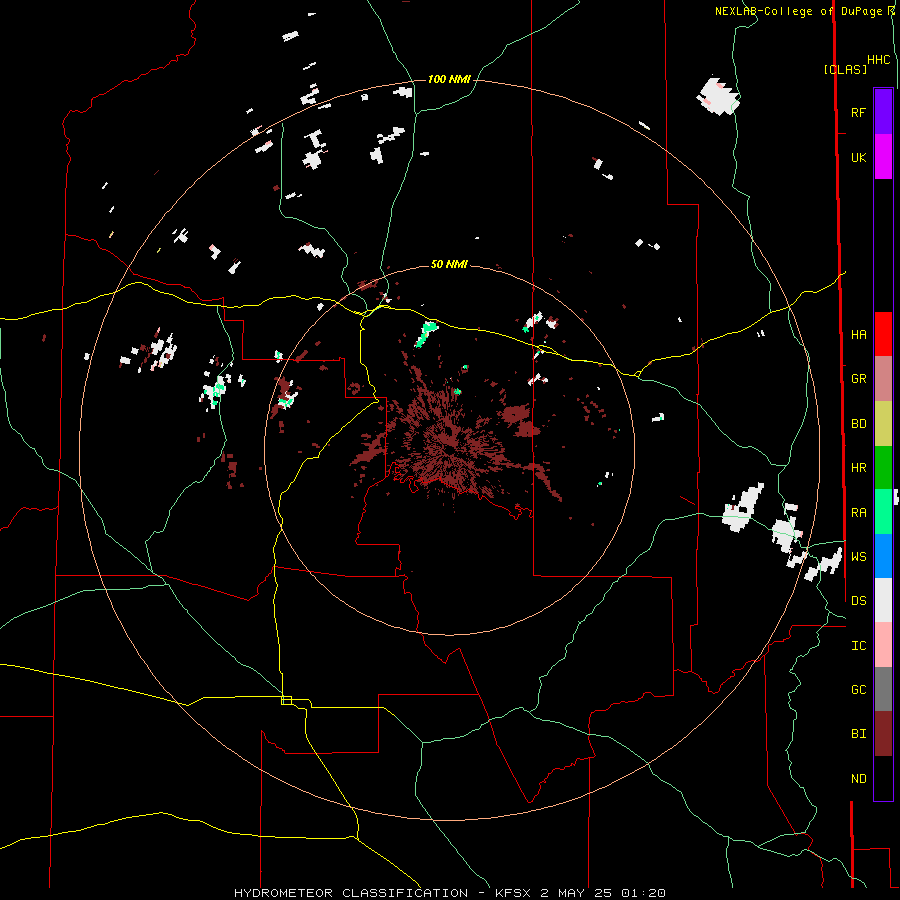The image size is (900, 900).
Task: Click the WS legend label
Action: (x=858, y=557)
